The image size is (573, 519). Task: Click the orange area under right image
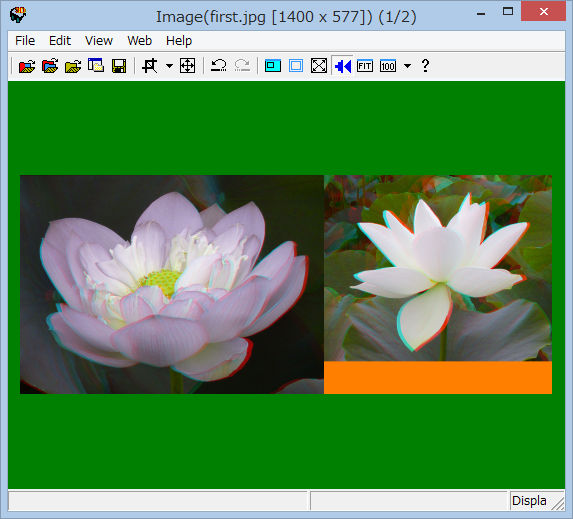[x=438, y=378]
